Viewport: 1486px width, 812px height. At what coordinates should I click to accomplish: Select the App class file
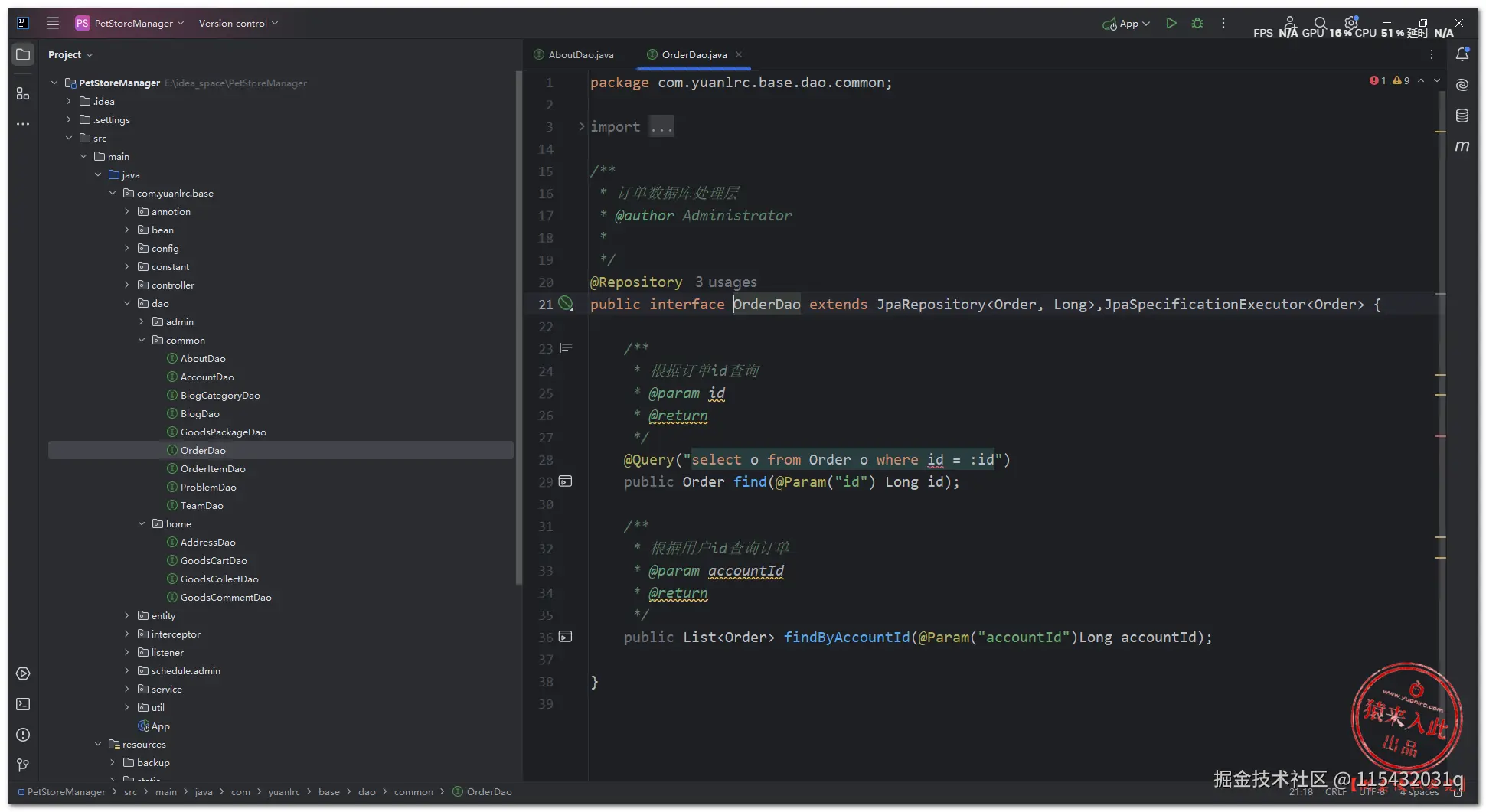[x=154, y=726]
